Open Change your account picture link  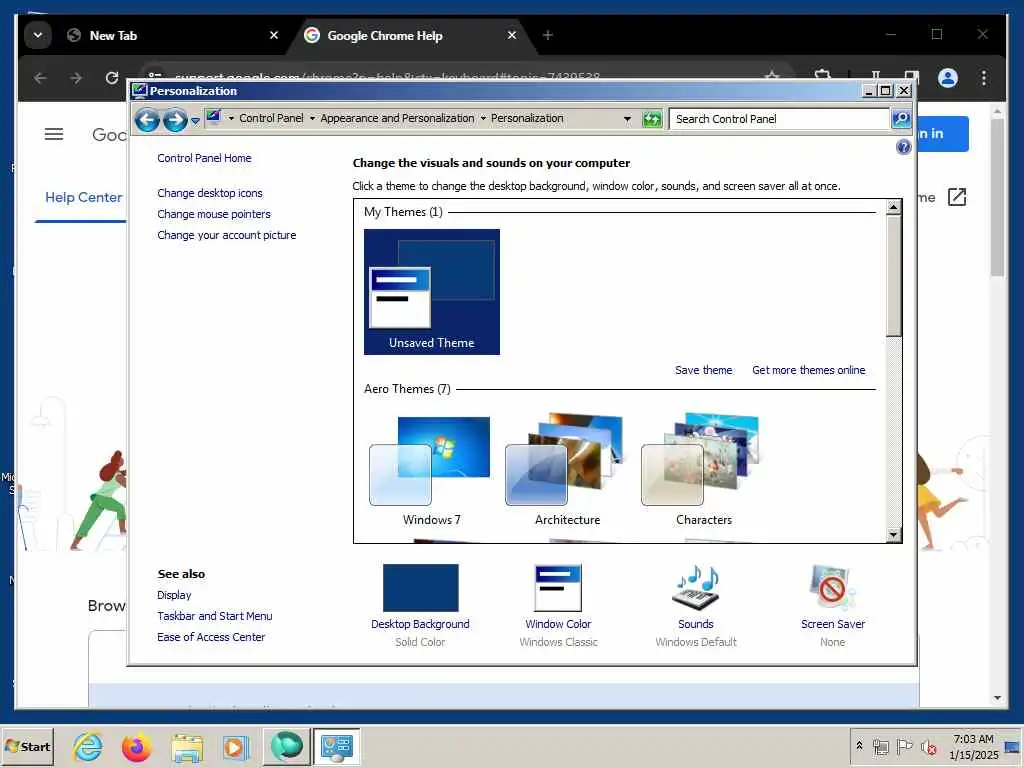point(227,235)
